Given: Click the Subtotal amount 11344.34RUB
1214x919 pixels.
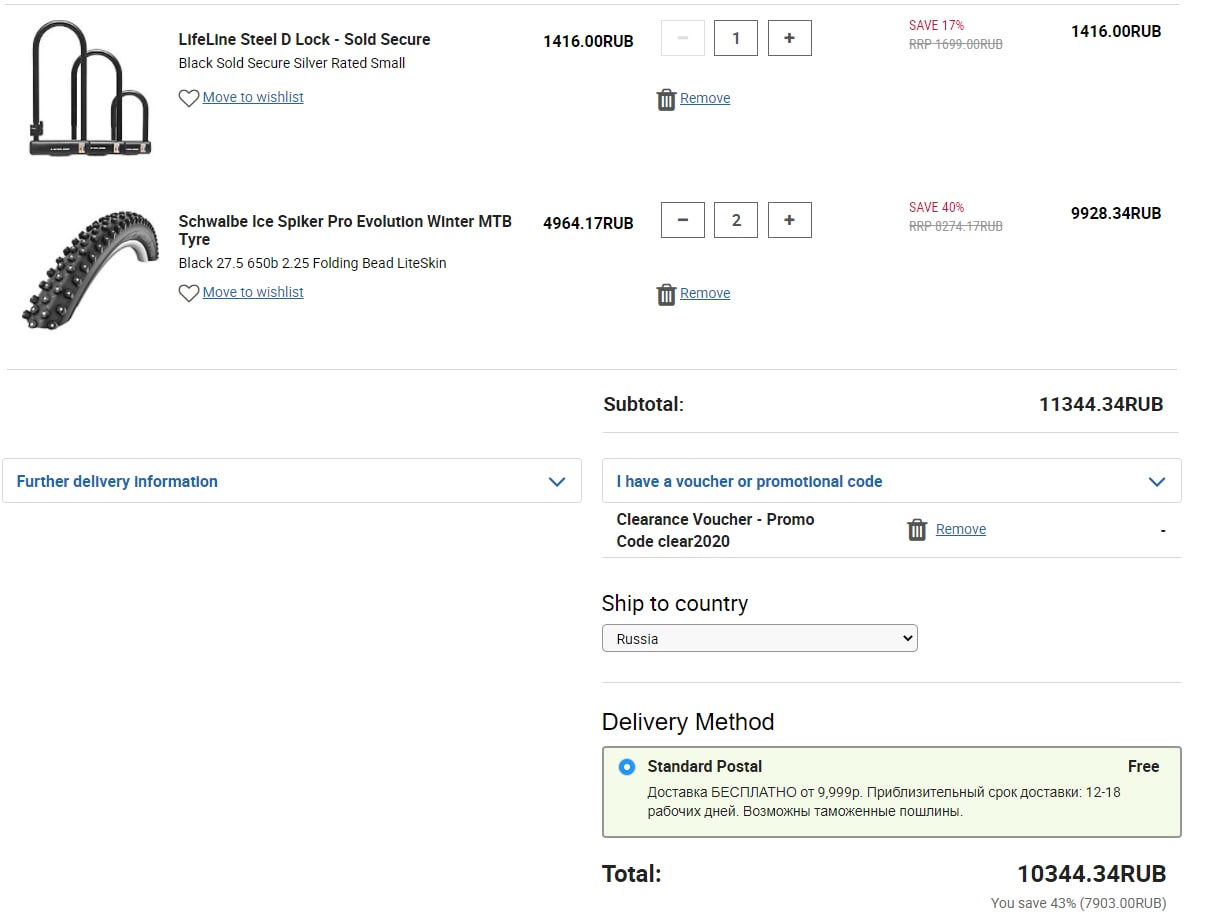Looking at the screenshot, I should [x=1101, y=405].
